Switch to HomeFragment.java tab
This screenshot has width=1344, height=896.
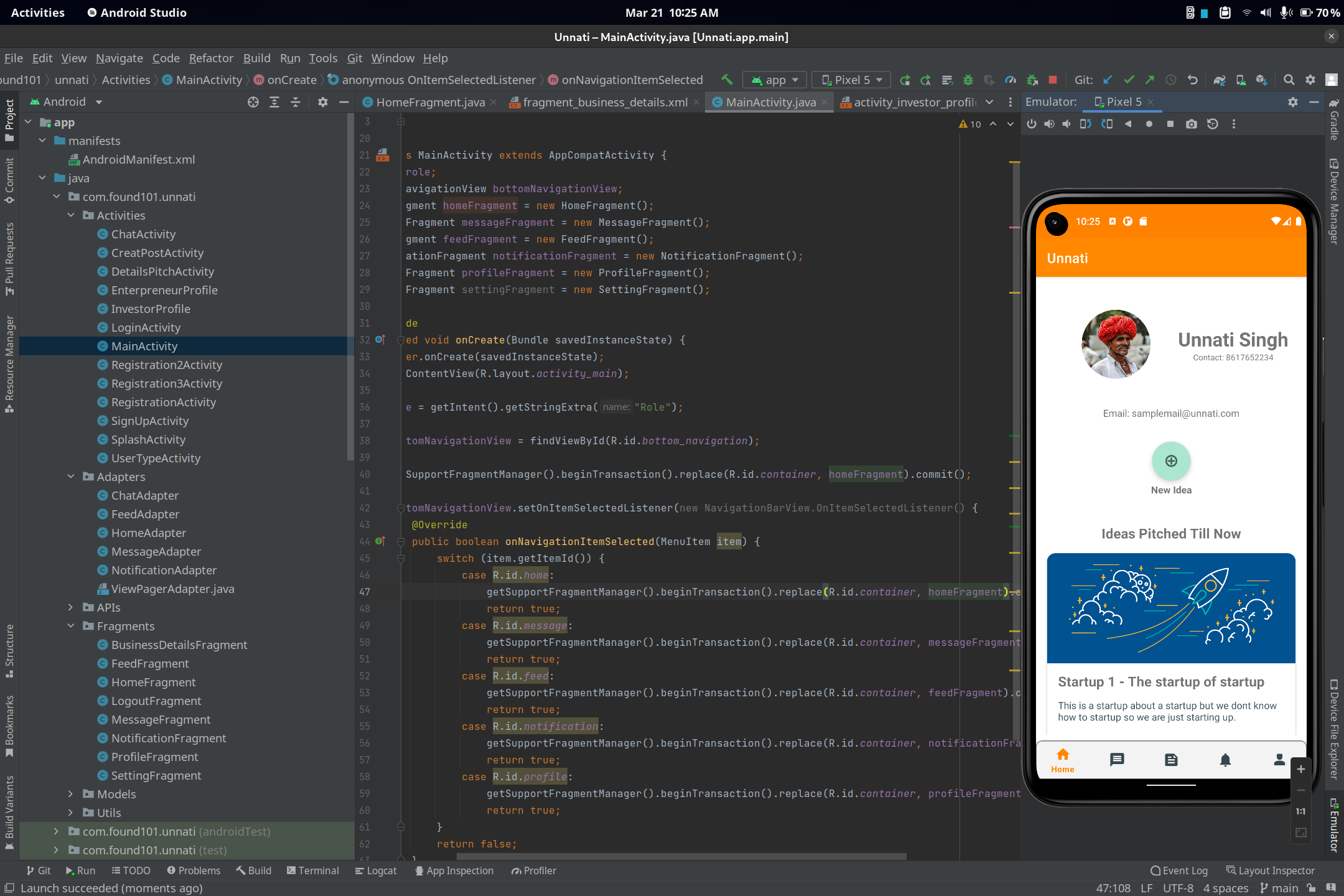pos(430,102)
